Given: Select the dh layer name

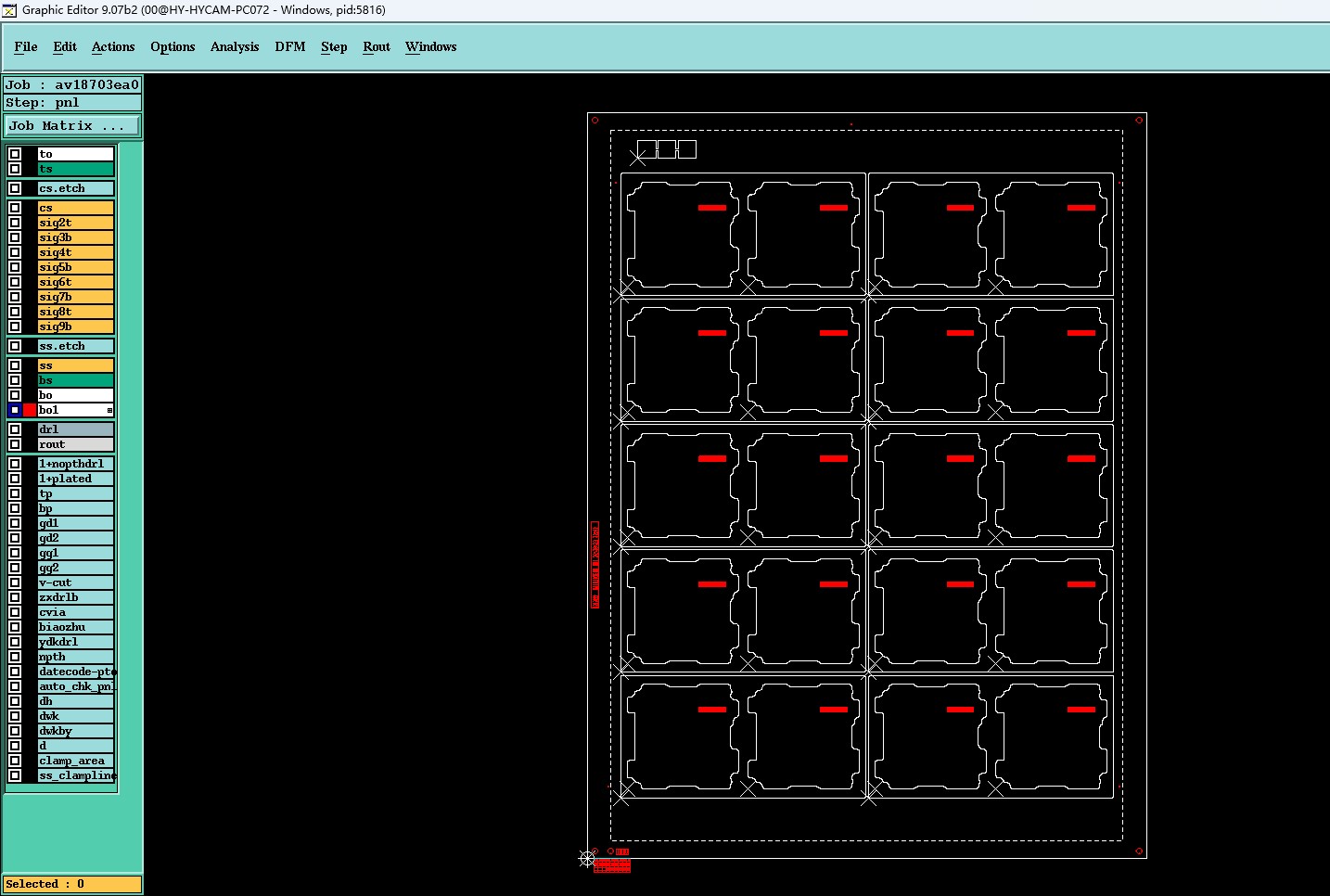Looking at the screenshot, I should tap(75, 701).
